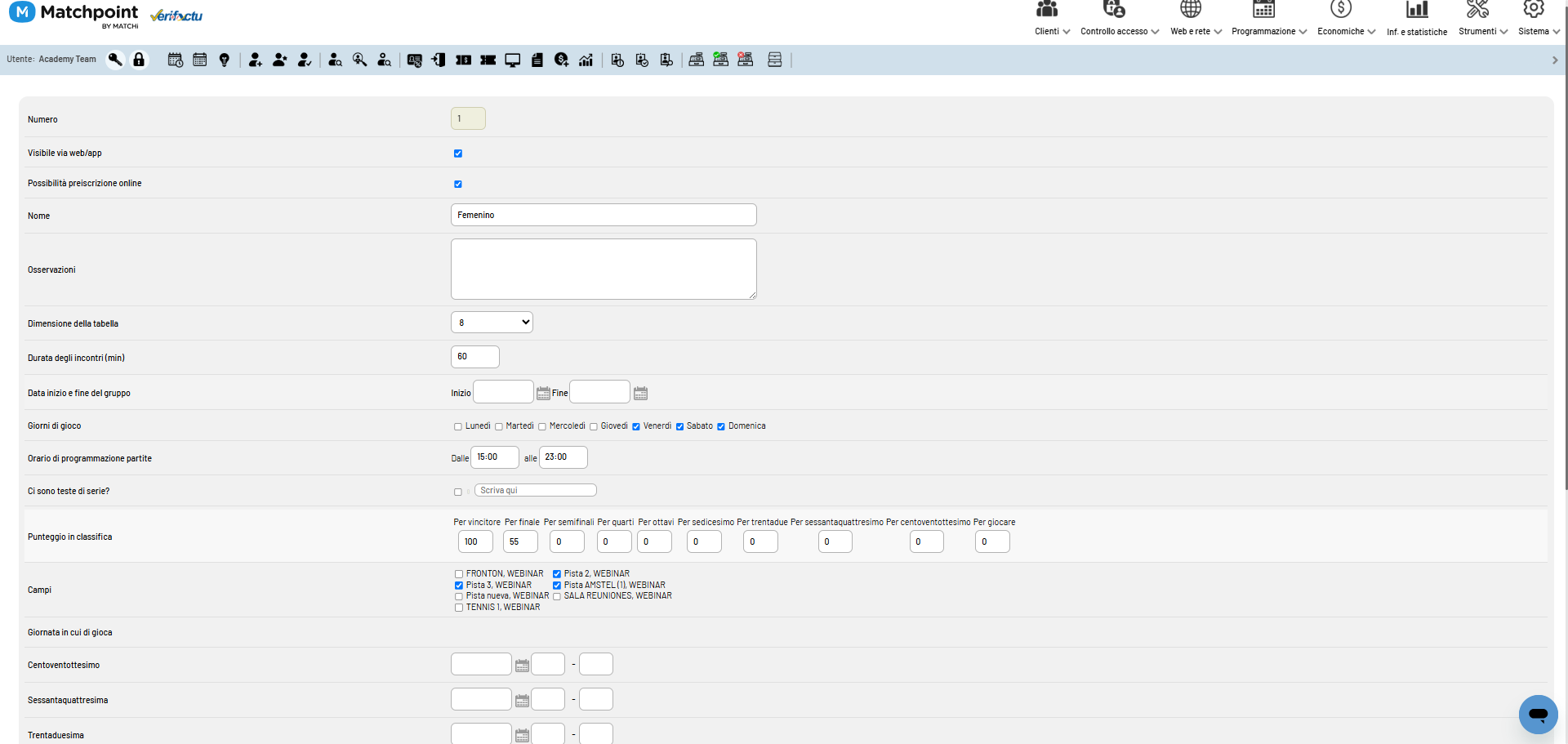Click the cash register with red cross icon
The image size is (1568, 744).
(746, 60)
